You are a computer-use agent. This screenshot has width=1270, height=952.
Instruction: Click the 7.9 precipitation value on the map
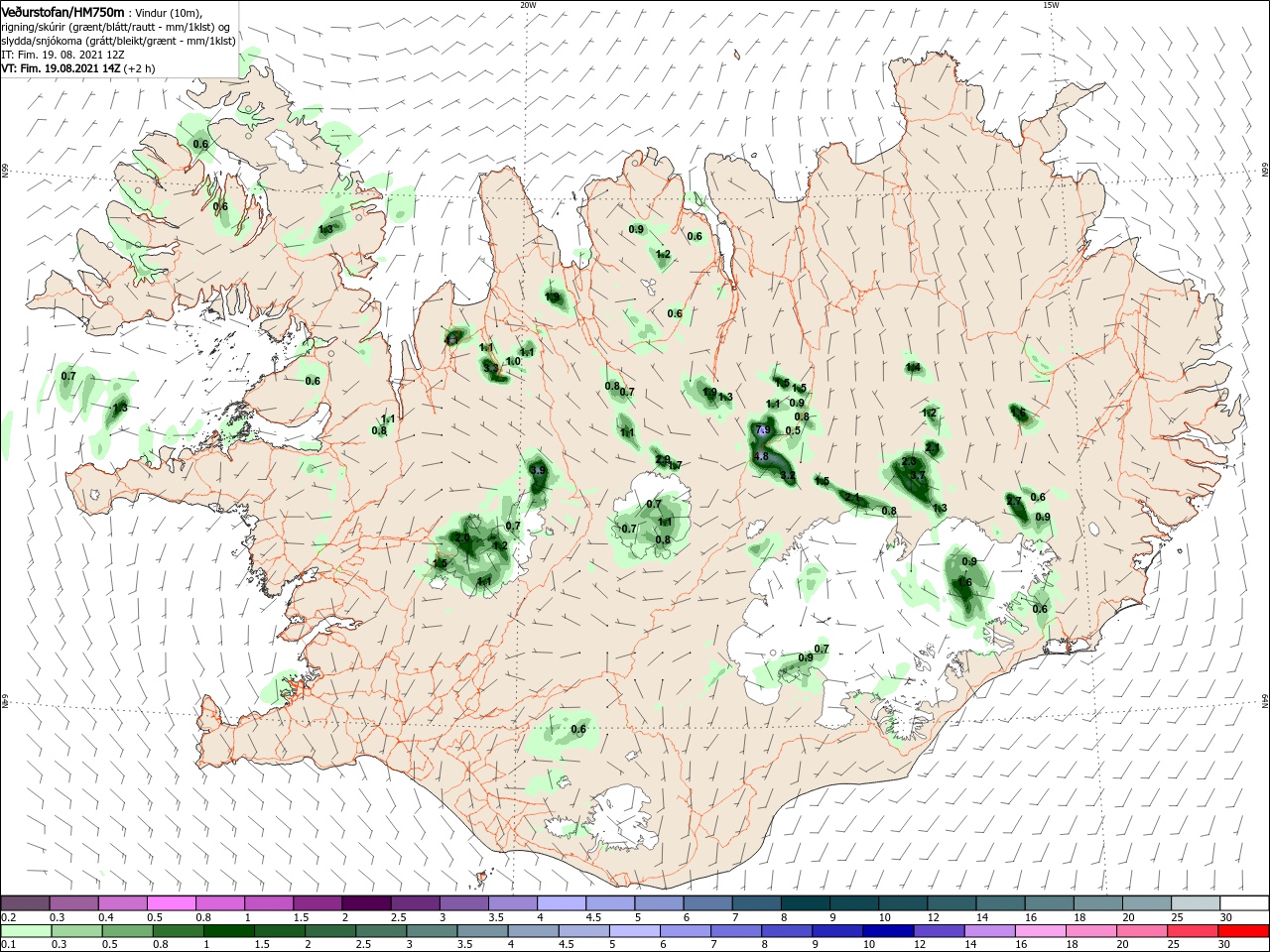[762, 430]
